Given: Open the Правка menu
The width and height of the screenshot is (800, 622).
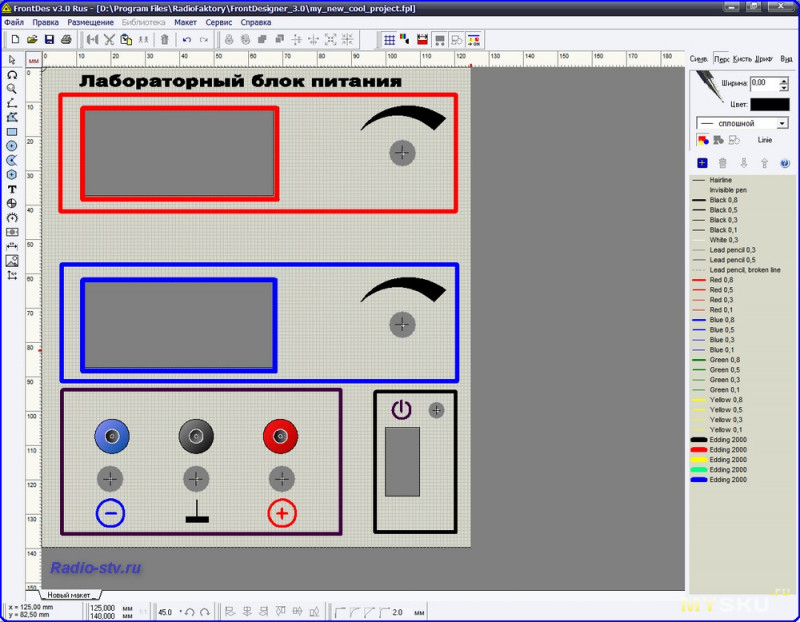Looking at the screenshot, I should coord(45,22).
